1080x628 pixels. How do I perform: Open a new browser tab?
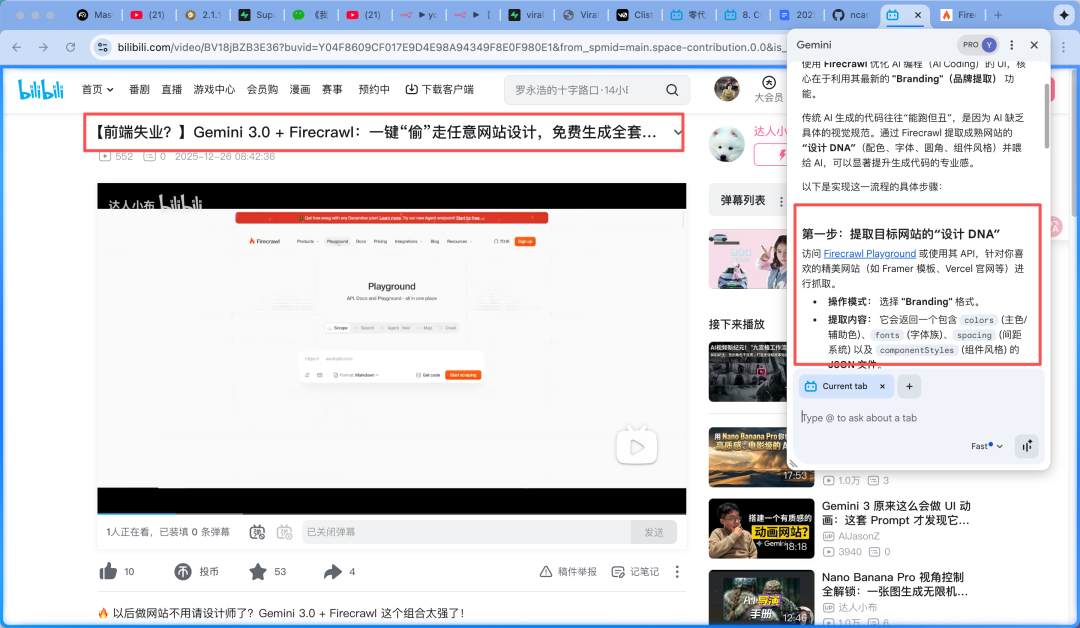click(998, 14)
